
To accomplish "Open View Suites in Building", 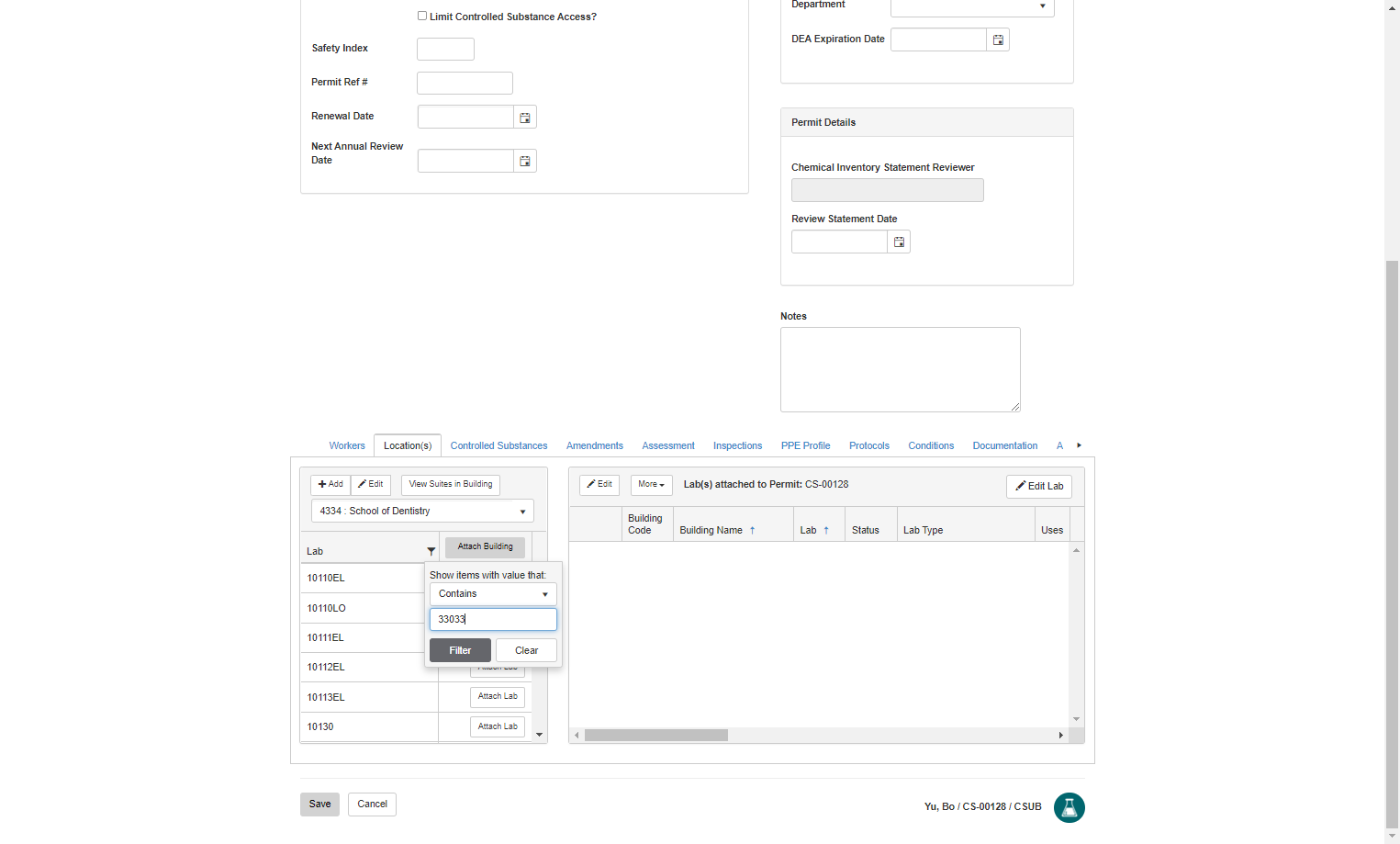I will (x=451, y=485).
